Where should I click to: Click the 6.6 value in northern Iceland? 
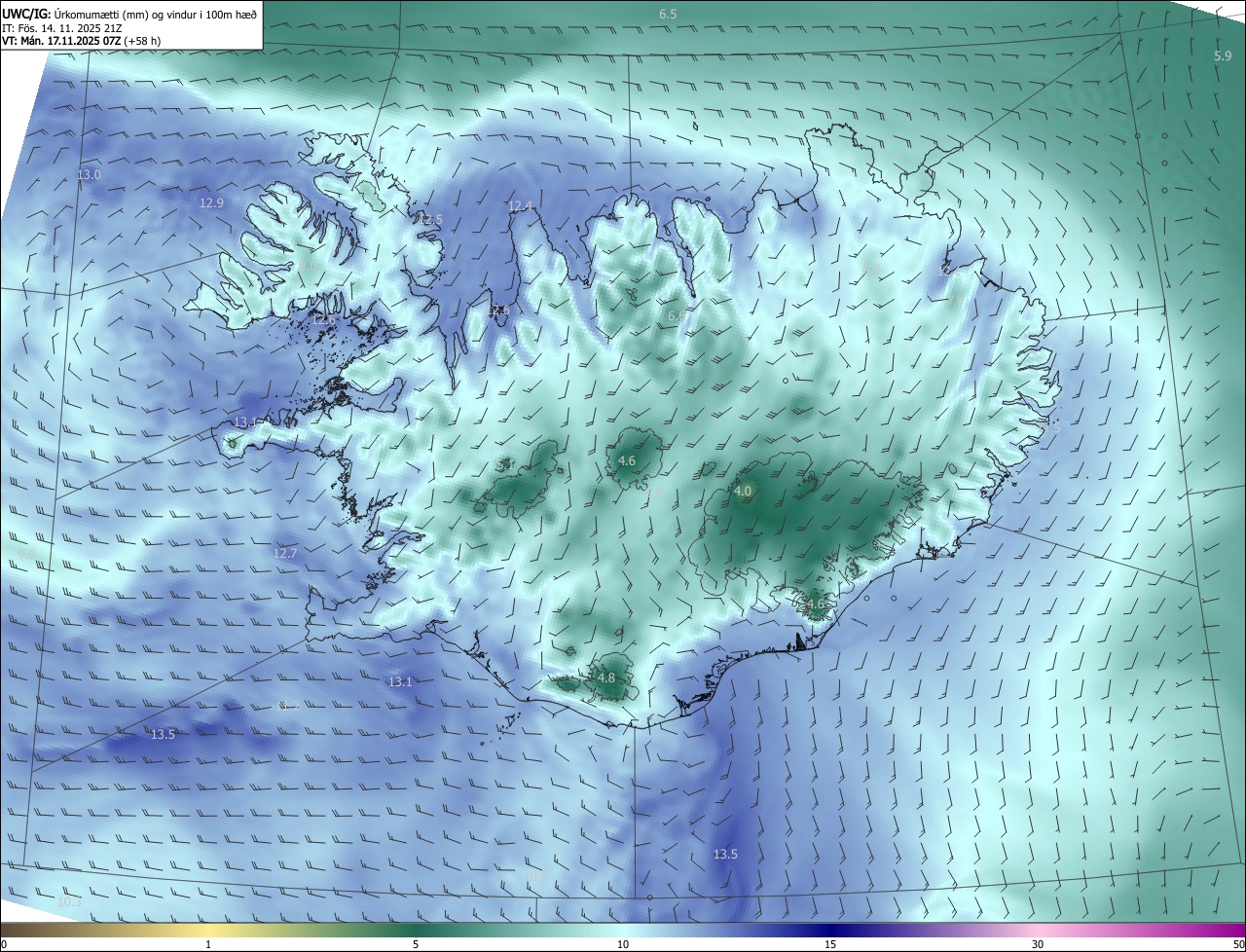click(677, 316)
